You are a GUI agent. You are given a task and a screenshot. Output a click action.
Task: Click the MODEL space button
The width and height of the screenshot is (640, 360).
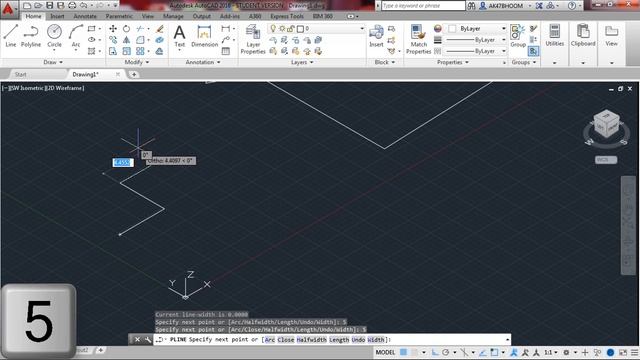[x=385, y=352]
